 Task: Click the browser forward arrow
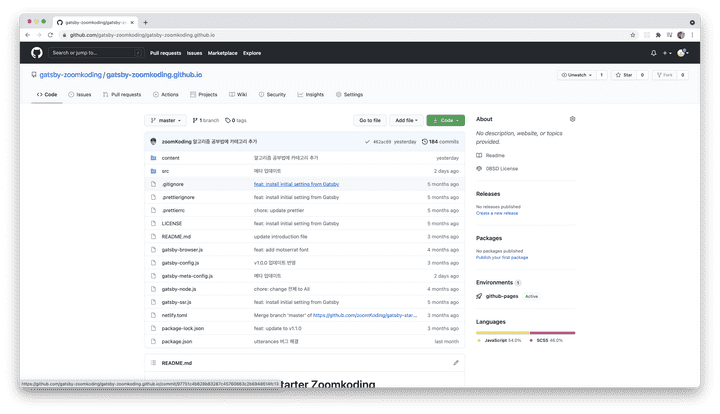pyautogui.click(x=39, y=35)
